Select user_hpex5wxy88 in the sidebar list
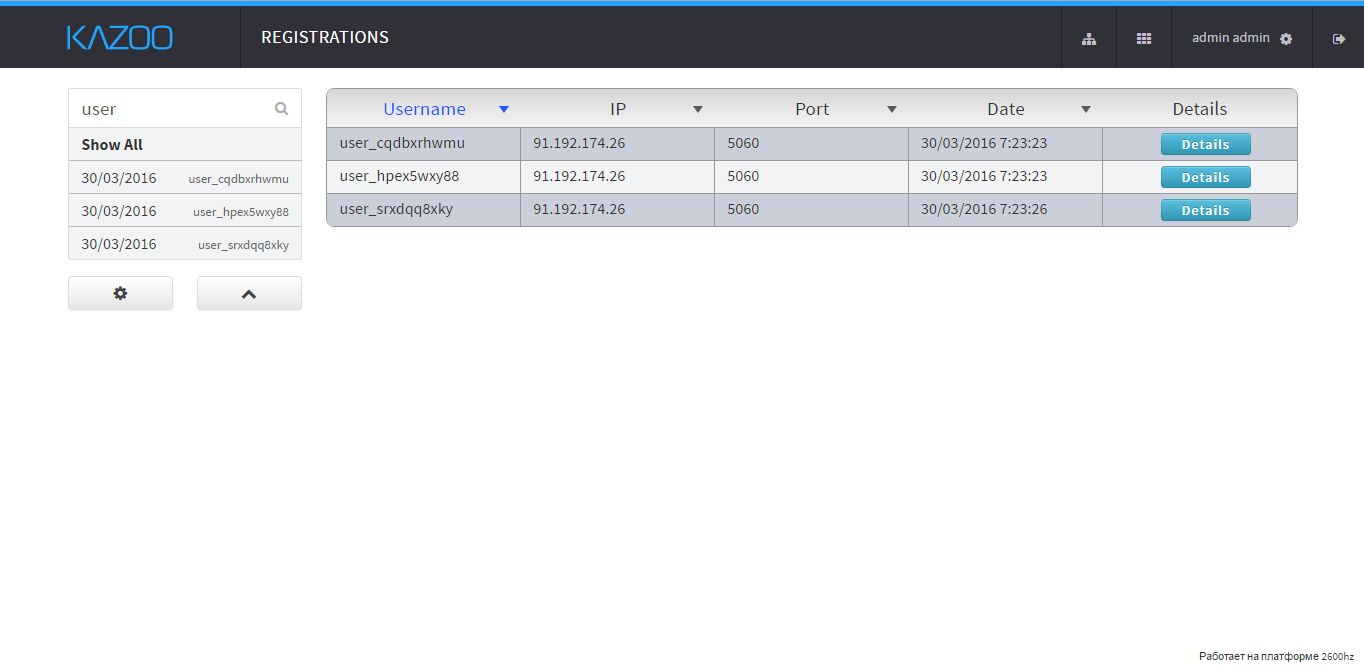Image resolution: width=1364 pixels, height=667 pixels. pos(185,211)
